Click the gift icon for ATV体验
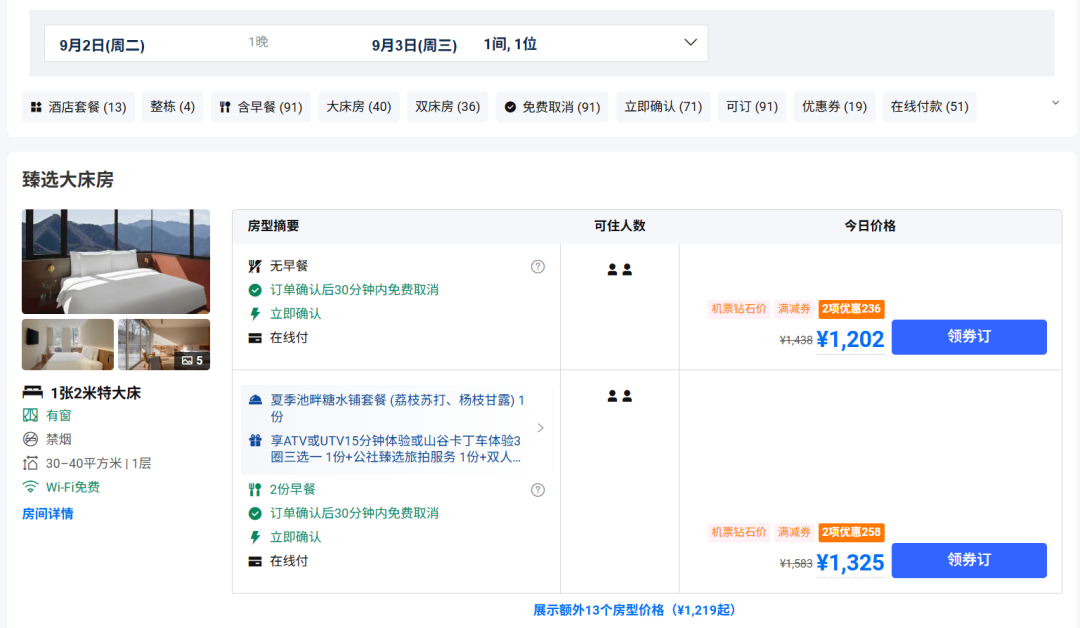1080x628 pixels. point(256,441)
